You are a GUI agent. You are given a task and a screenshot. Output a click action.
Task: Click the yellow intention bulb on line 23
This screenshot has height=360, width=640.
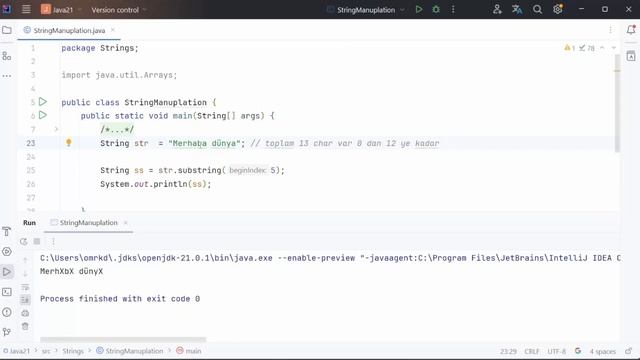click(69, 142)
